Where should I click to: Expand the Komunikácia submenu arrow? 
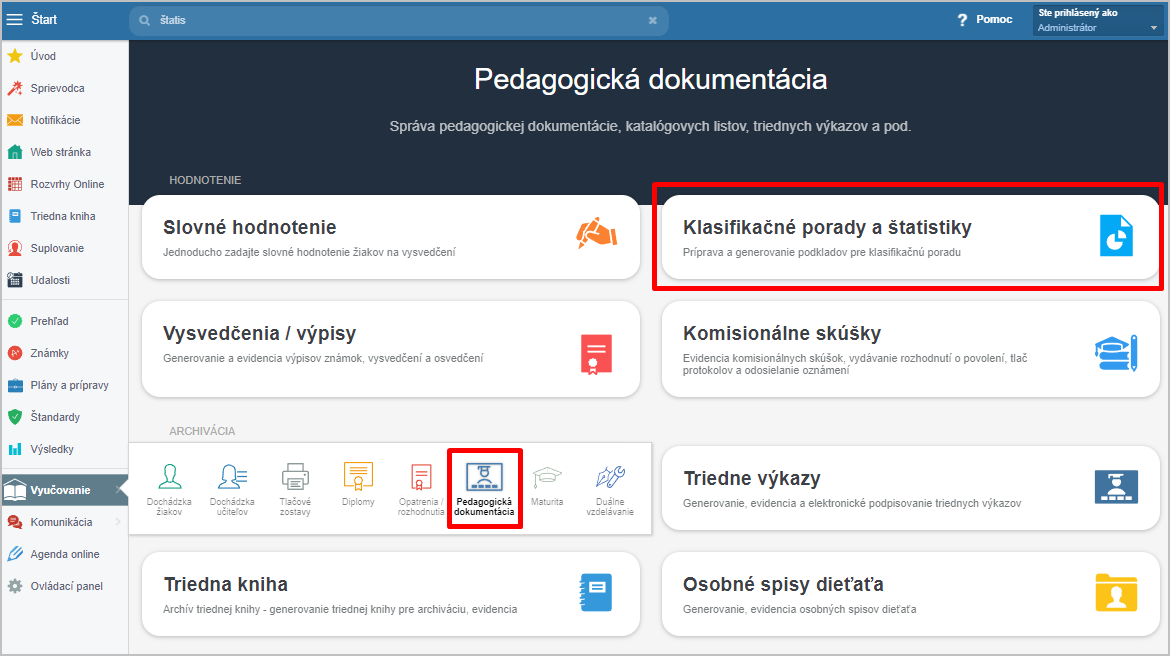click(x=118, y=522)
